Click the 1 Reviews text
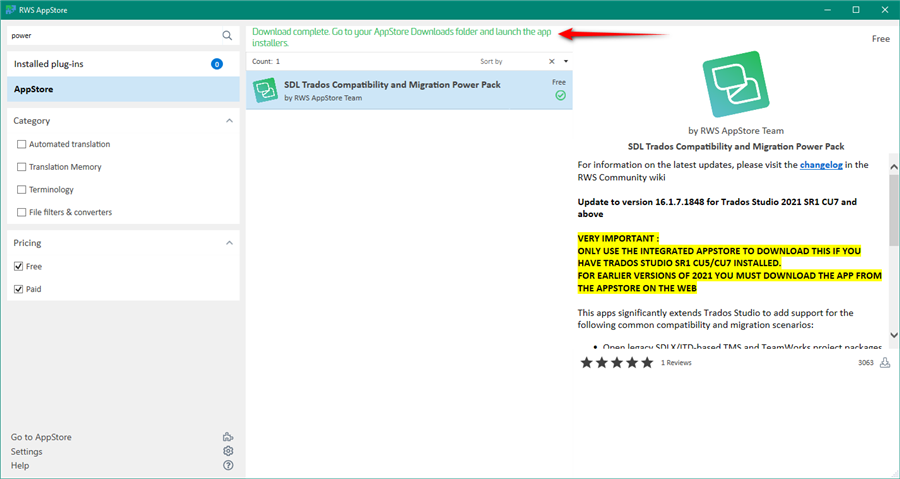 (x=676, y=363)
